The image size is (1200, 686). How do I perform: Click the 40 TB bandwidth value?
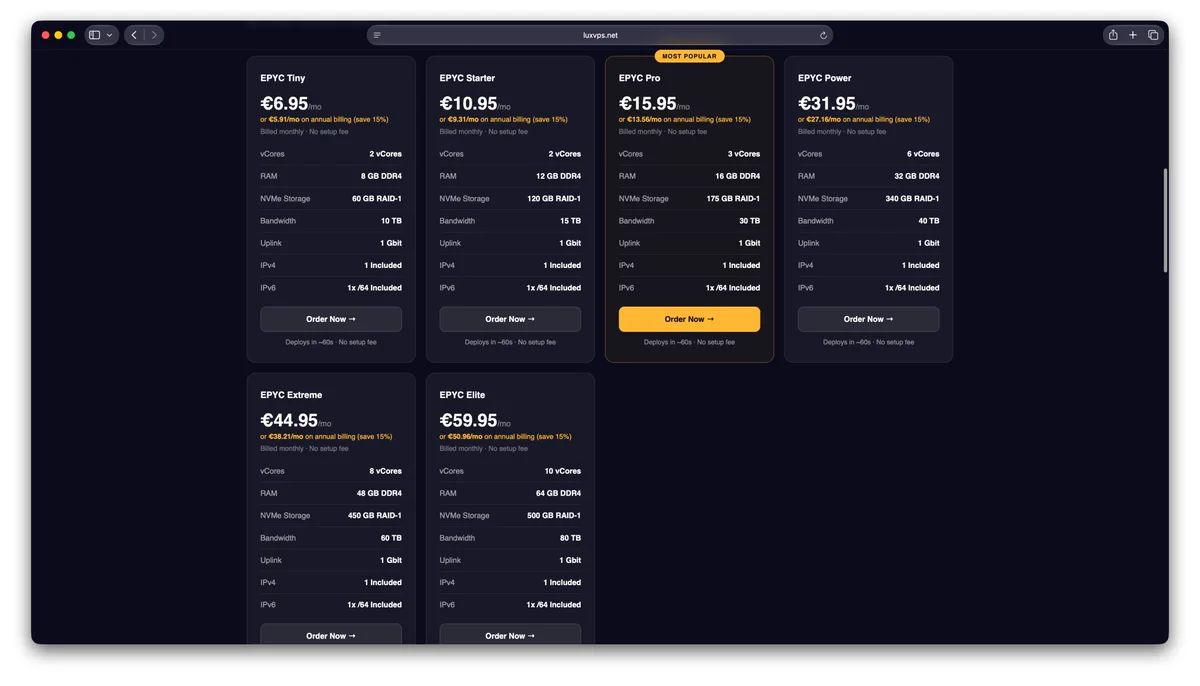point(928,221)
